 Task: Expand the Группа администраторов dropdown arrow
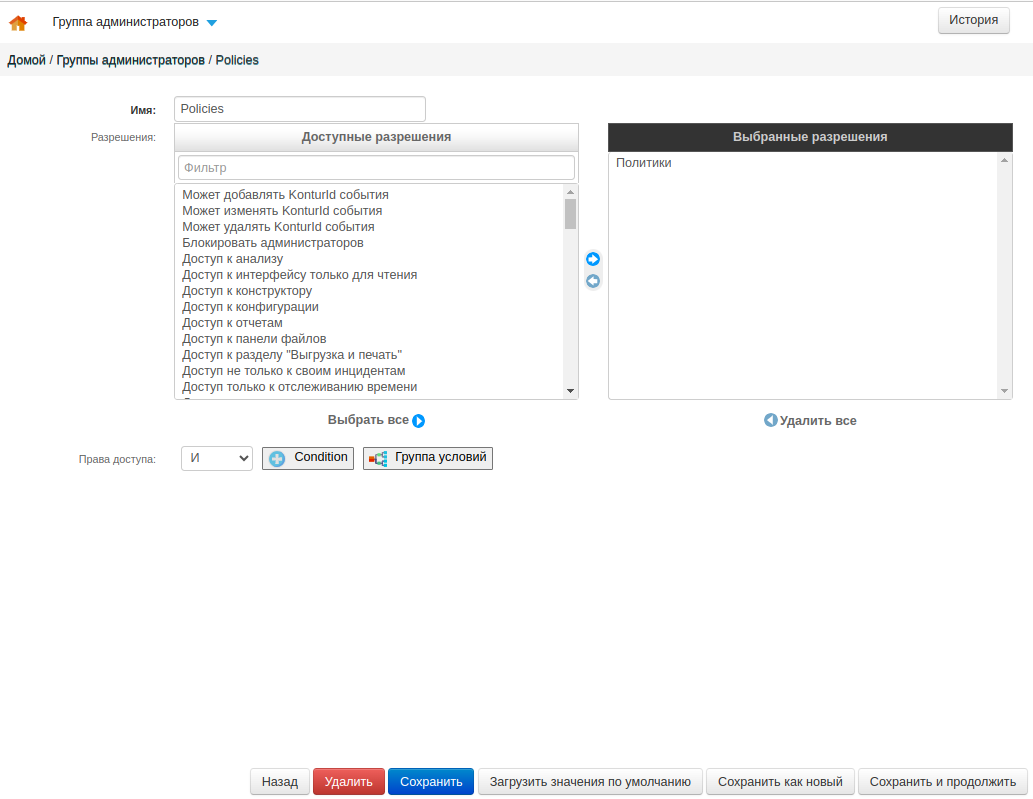pyautogui.click(x=211, y=23)
